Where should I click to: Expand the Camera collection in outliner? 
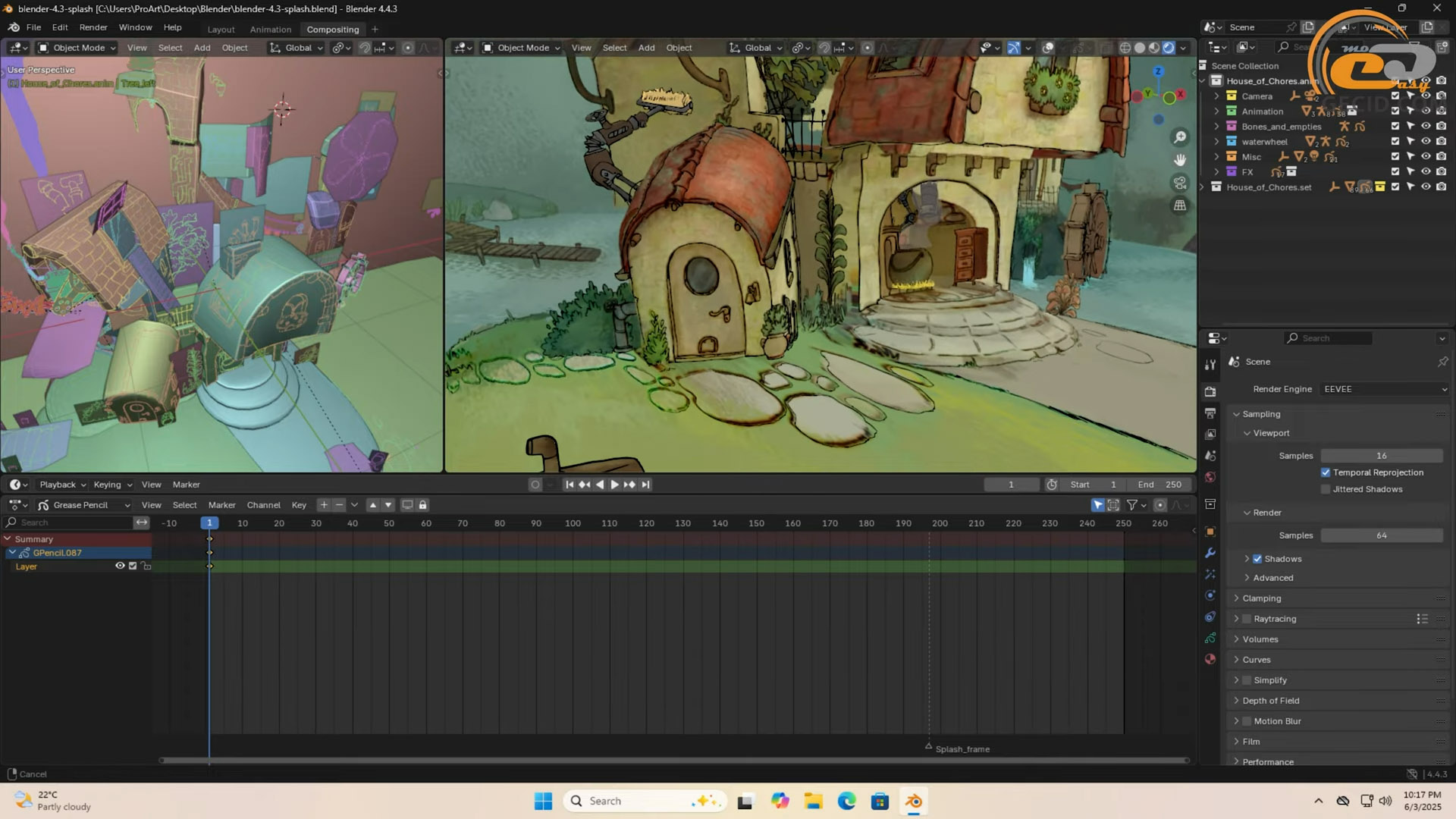point(1216,96)
